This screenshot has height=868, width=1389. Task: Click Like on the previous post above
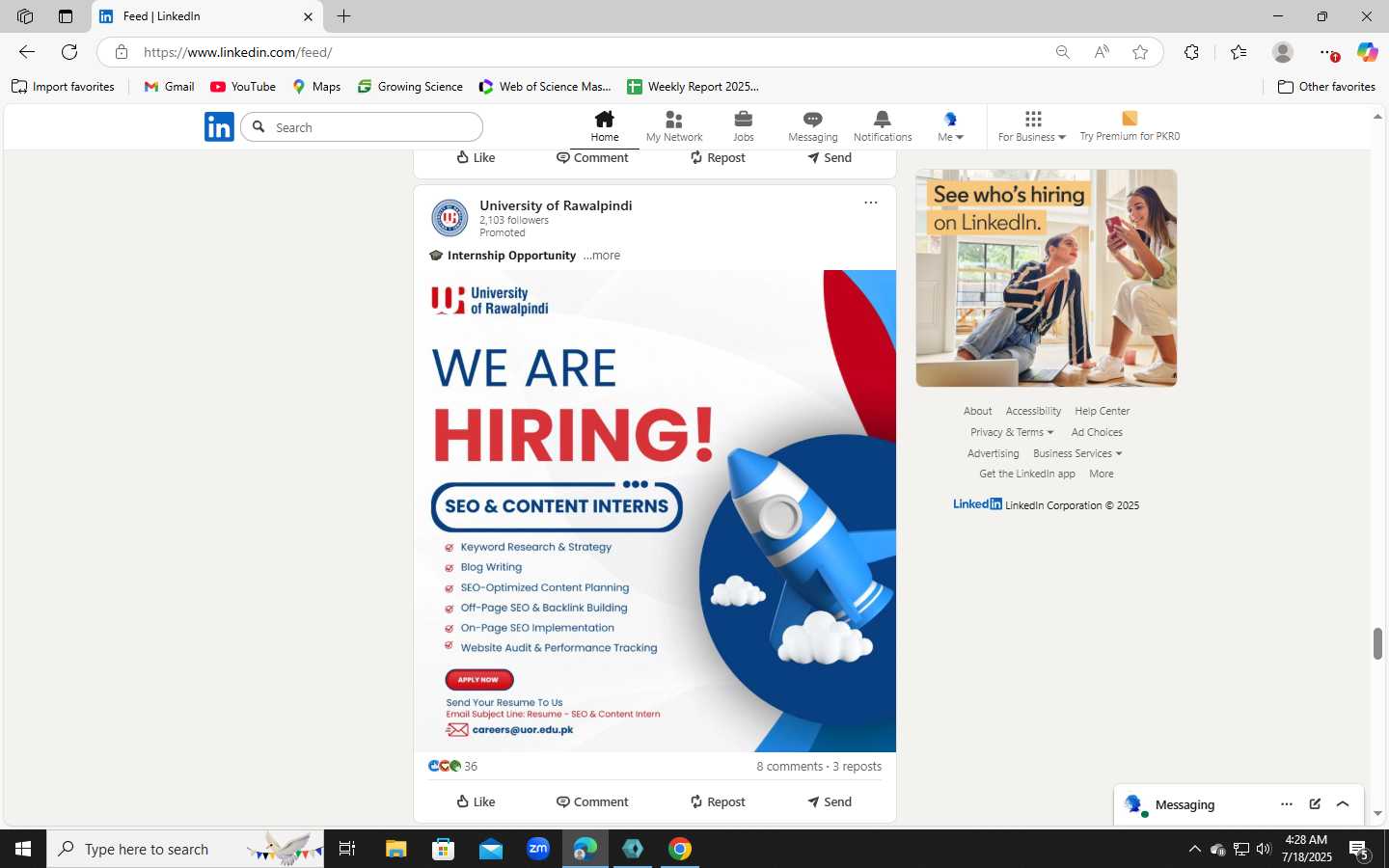tap(476, 158)
